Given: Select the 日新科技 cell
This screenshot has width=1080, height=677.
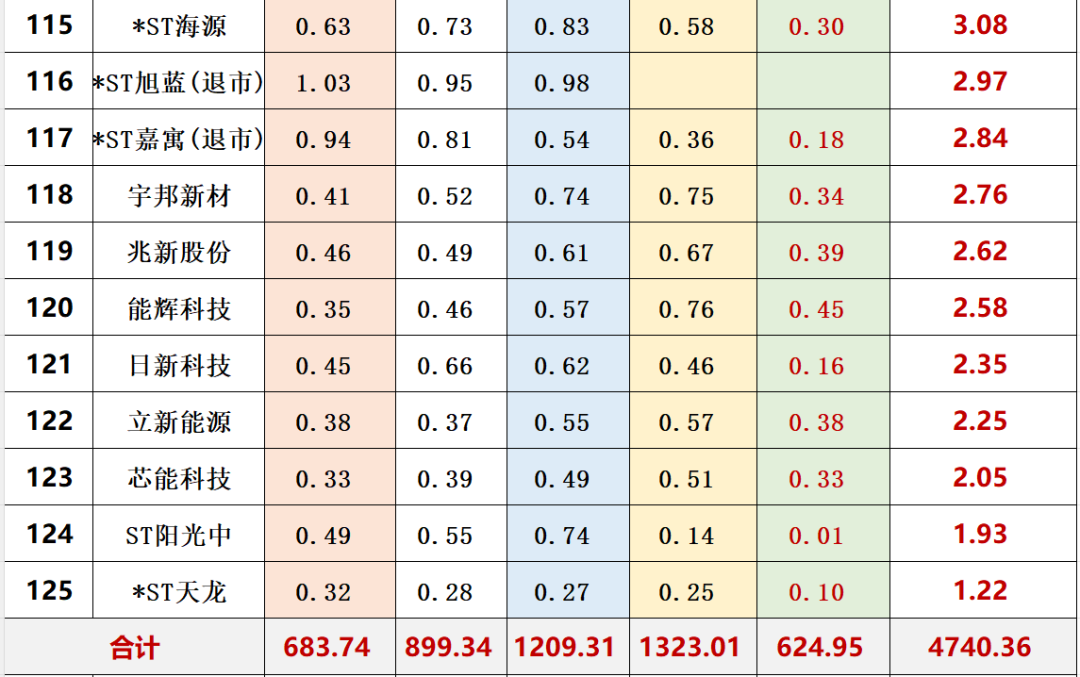Looking at the screenshot, I should (179, 366).
